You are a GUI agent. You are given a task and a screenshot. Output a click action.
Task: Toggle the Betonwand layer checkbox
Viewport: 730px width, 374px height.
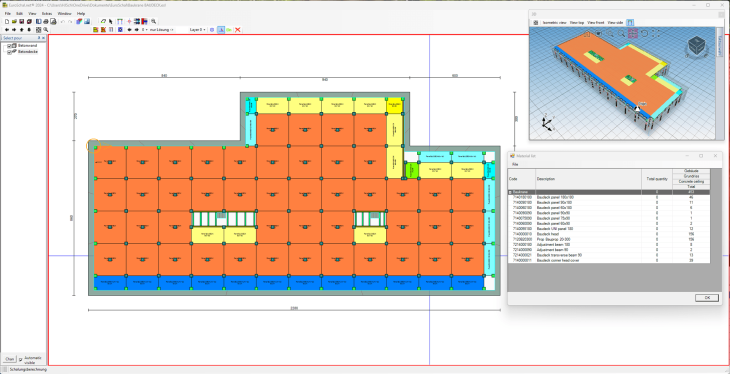click(9, 46)
